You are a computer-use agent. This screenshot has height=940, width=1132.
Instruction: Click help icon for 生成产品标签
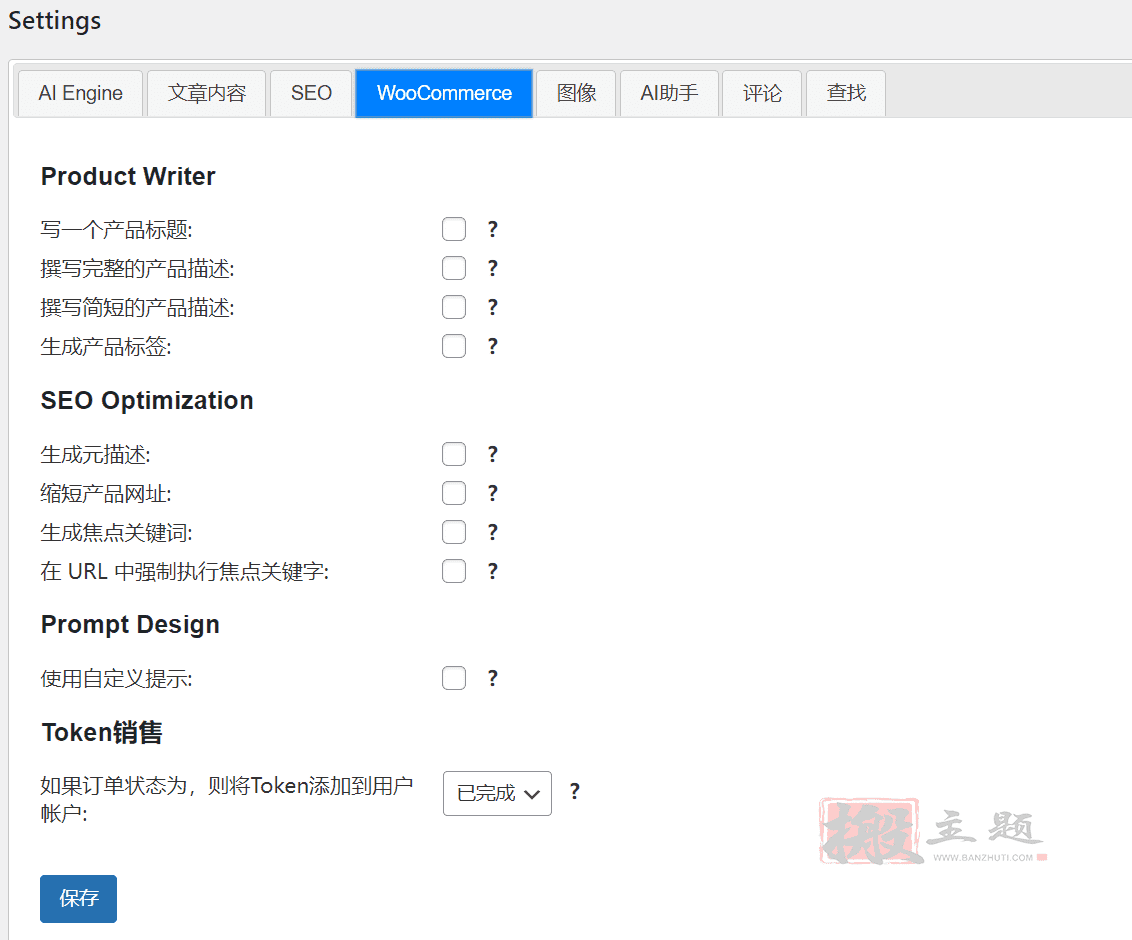[492, 347]
